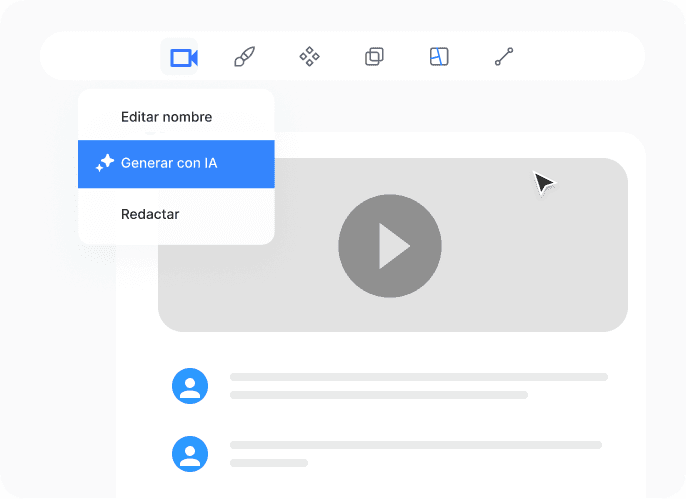Select the Generar con IA option
686x499 pixels.
(176, 164)
